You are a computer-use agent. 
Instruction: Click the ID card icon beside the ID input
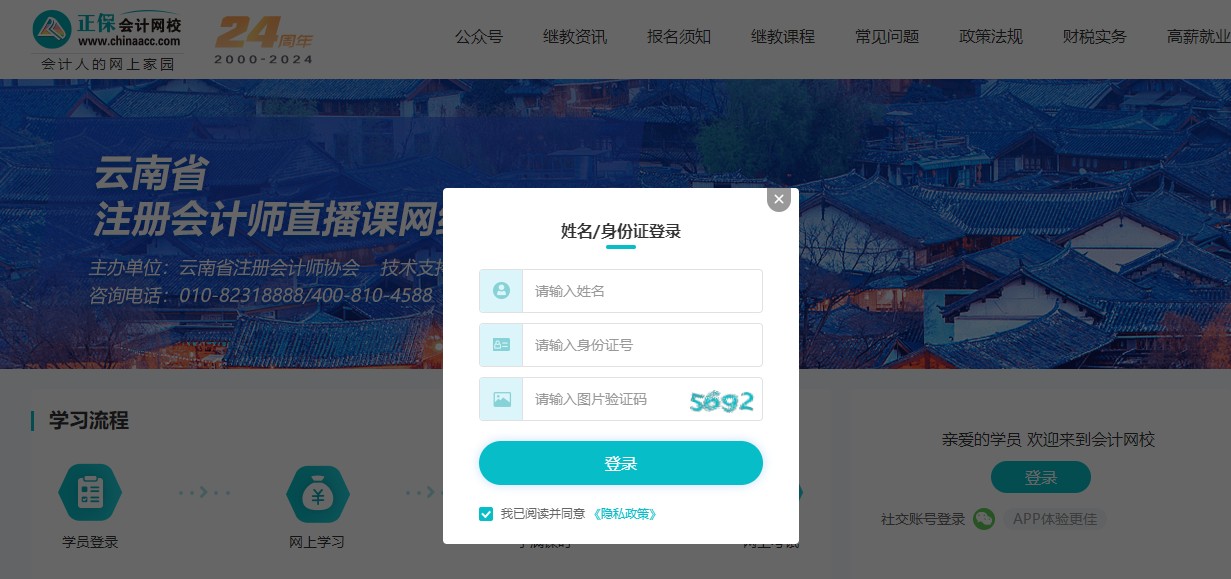pos(500,345)
